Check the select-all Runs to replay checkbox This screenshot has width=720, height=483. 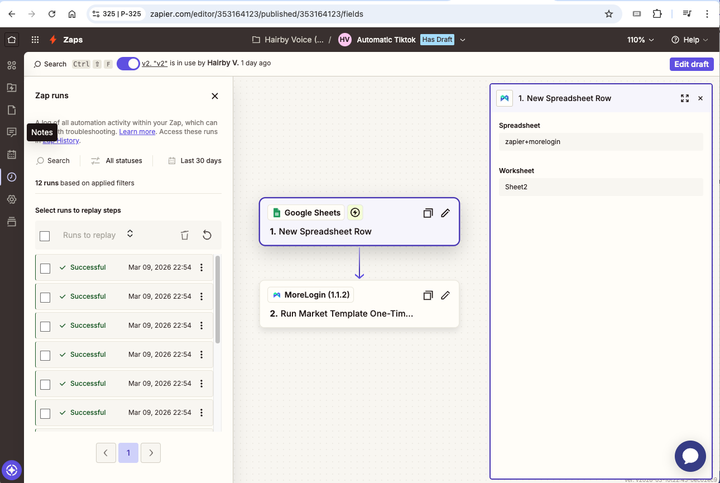tap(45, 236)
